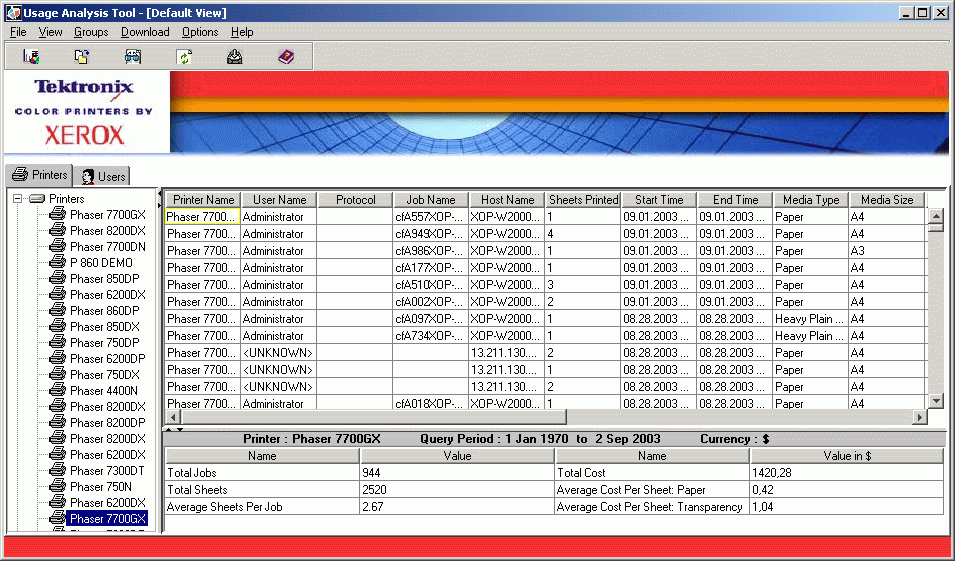Click the table's horizontal scrollbar right arrow
Viewport: 955px width, 561px height.
(x=920, y=417)
